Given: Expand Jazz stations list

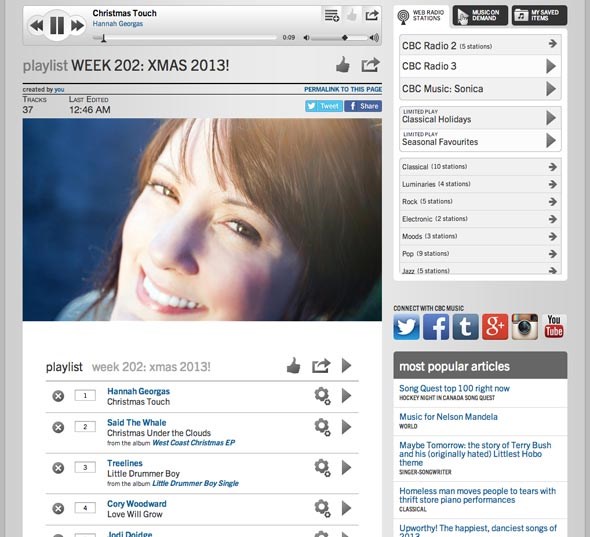Looking at the screenshot, I should pos(480,269).
